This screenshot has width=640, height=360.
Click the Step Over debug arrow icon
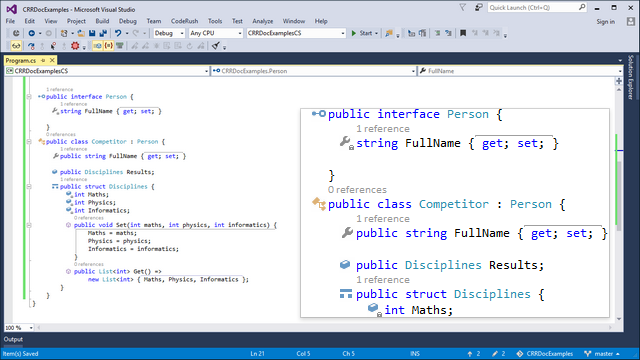pos(31,46)
